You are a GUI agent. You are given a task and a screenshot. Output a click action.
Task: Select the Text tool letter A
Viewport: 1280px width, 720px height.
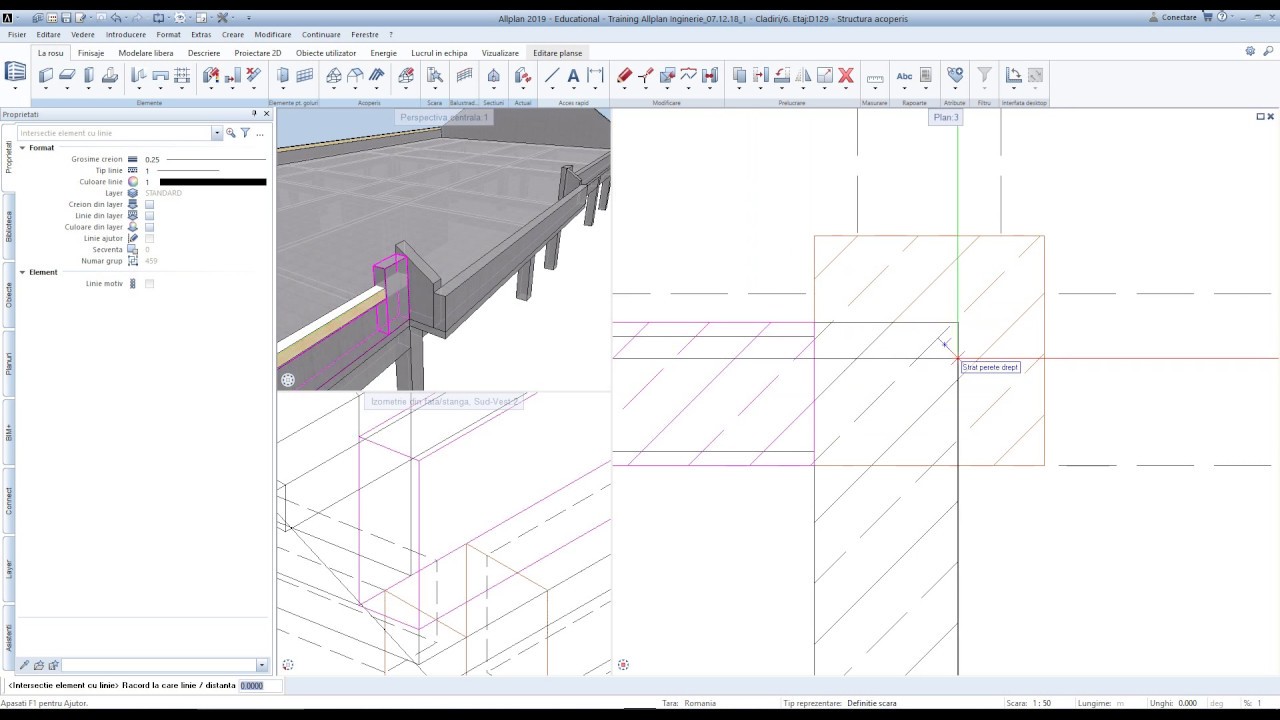(x=573, y=75)
